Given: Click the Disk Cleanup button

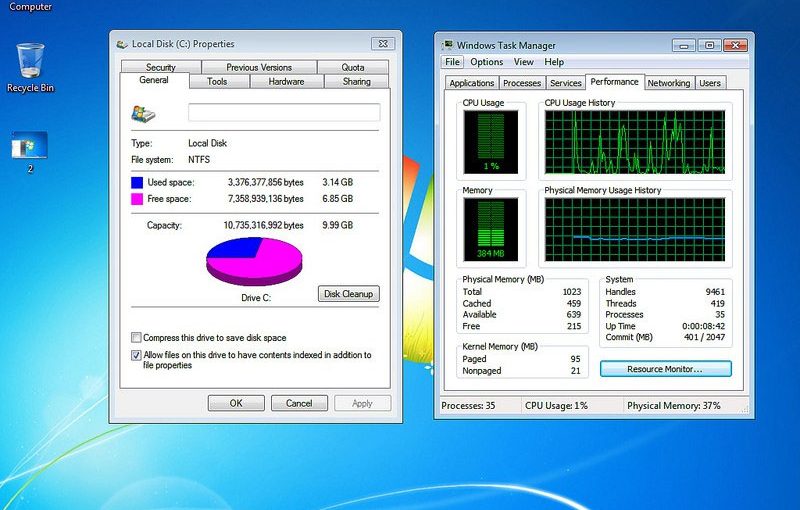Looking at the screenshot, I should (x=348, y=294).
